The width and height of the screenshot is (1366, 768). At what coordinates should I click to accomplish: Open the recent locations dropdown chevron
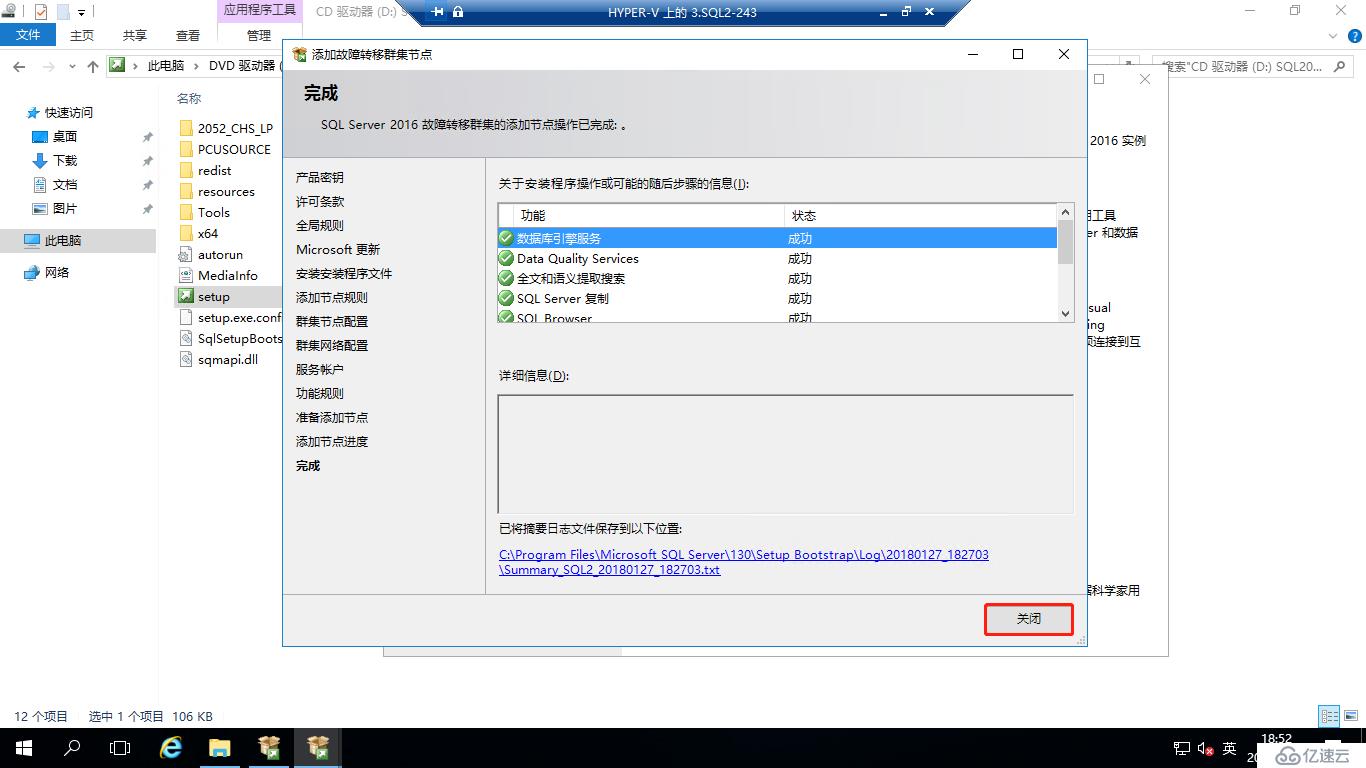tap(71, 67)
